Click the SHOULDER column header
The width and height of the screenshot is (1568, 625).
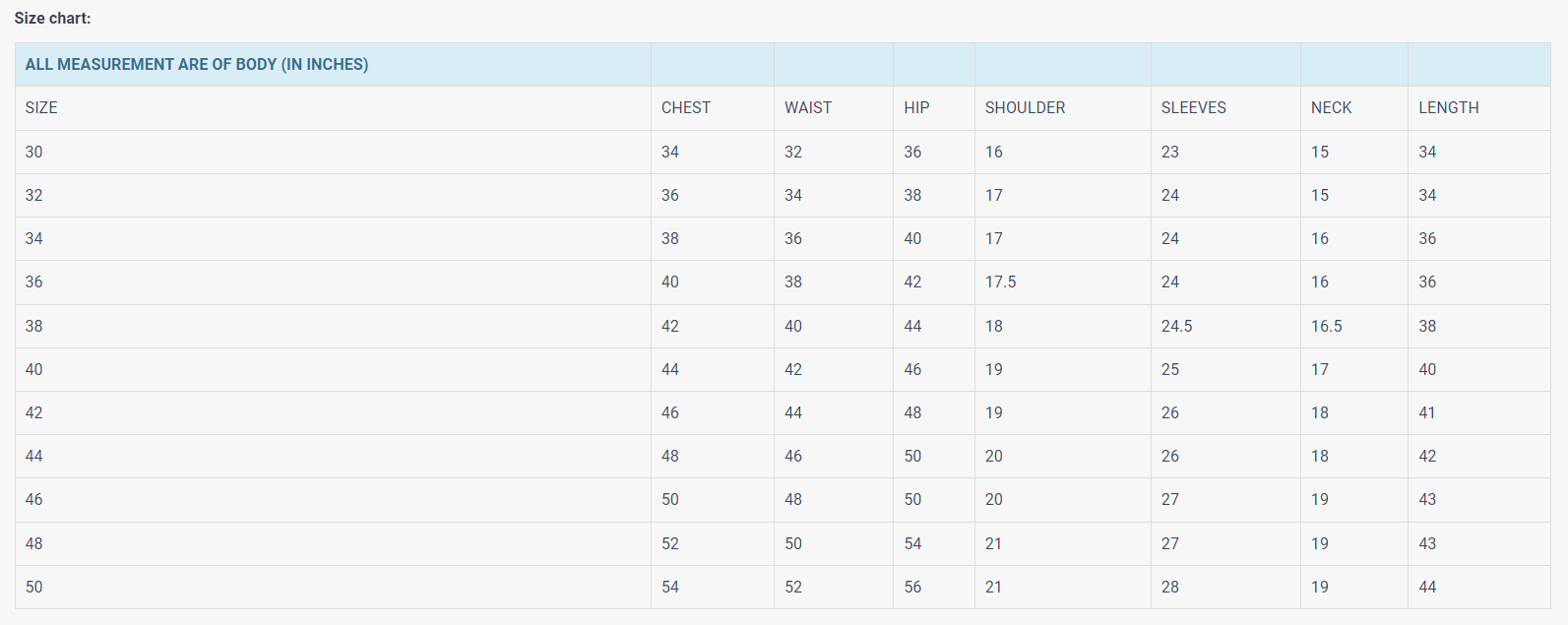tap(1025, 108)
